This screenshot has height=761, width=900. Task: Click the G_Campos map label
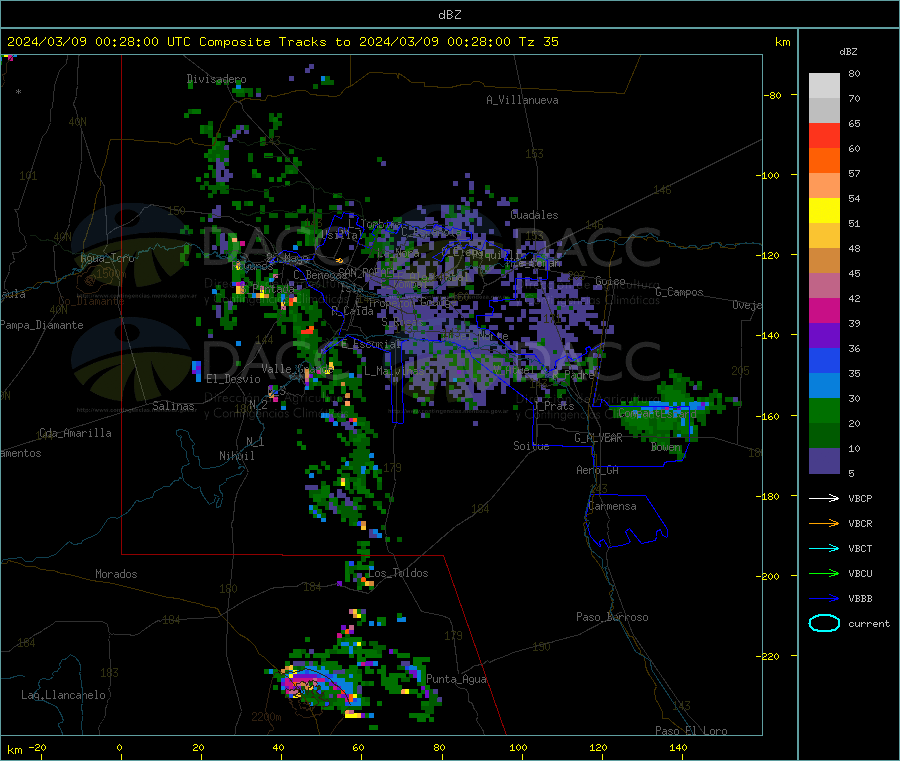[x=680, y=292]
